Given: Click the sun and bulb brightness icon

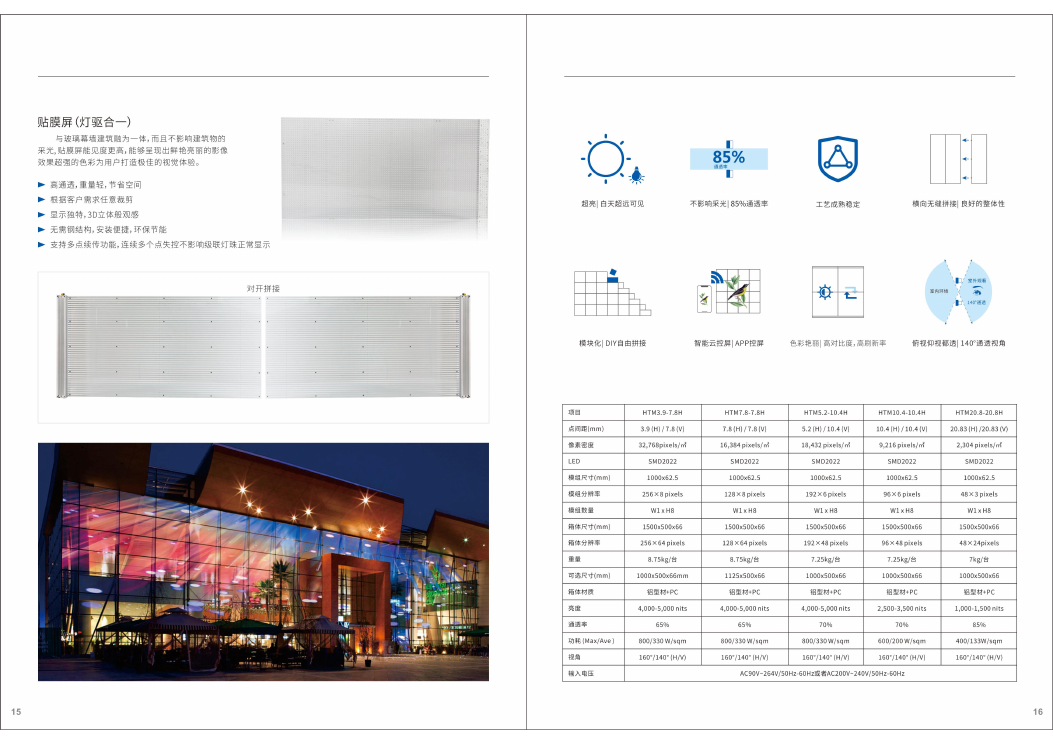Looking at the screenshot, I should coord(612,159).
